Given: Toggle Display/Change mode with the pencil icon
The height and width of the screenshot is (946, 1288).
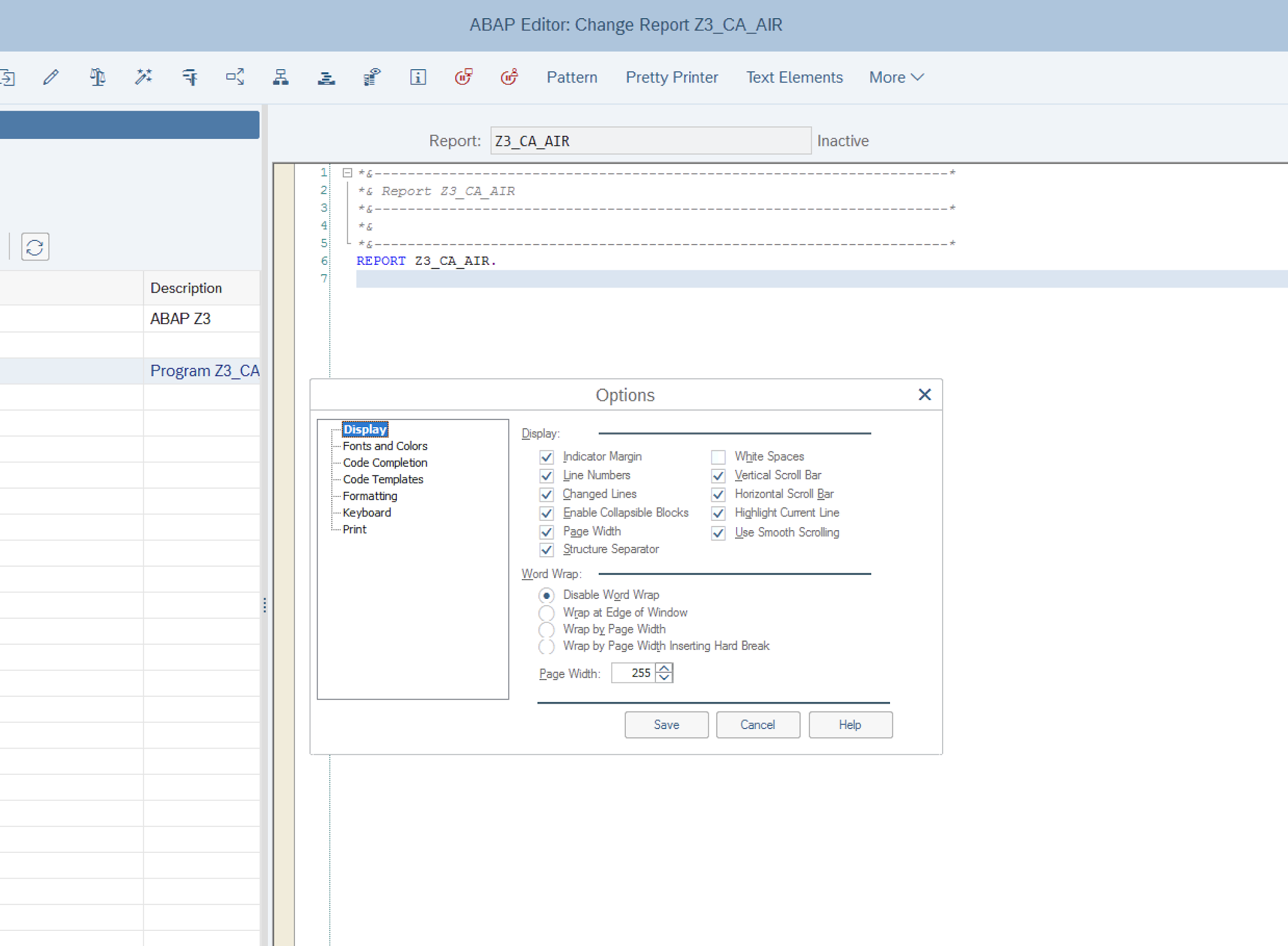Looking at the screenshot, I should coord(51,77).
